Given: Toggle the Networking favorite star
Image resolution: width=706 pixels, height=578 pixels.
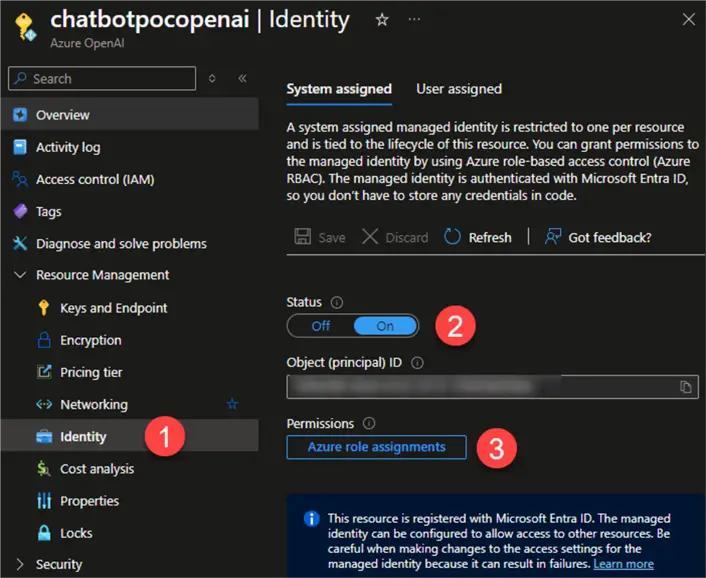Looking at the screenshot, I should click(x=232, y=404).
